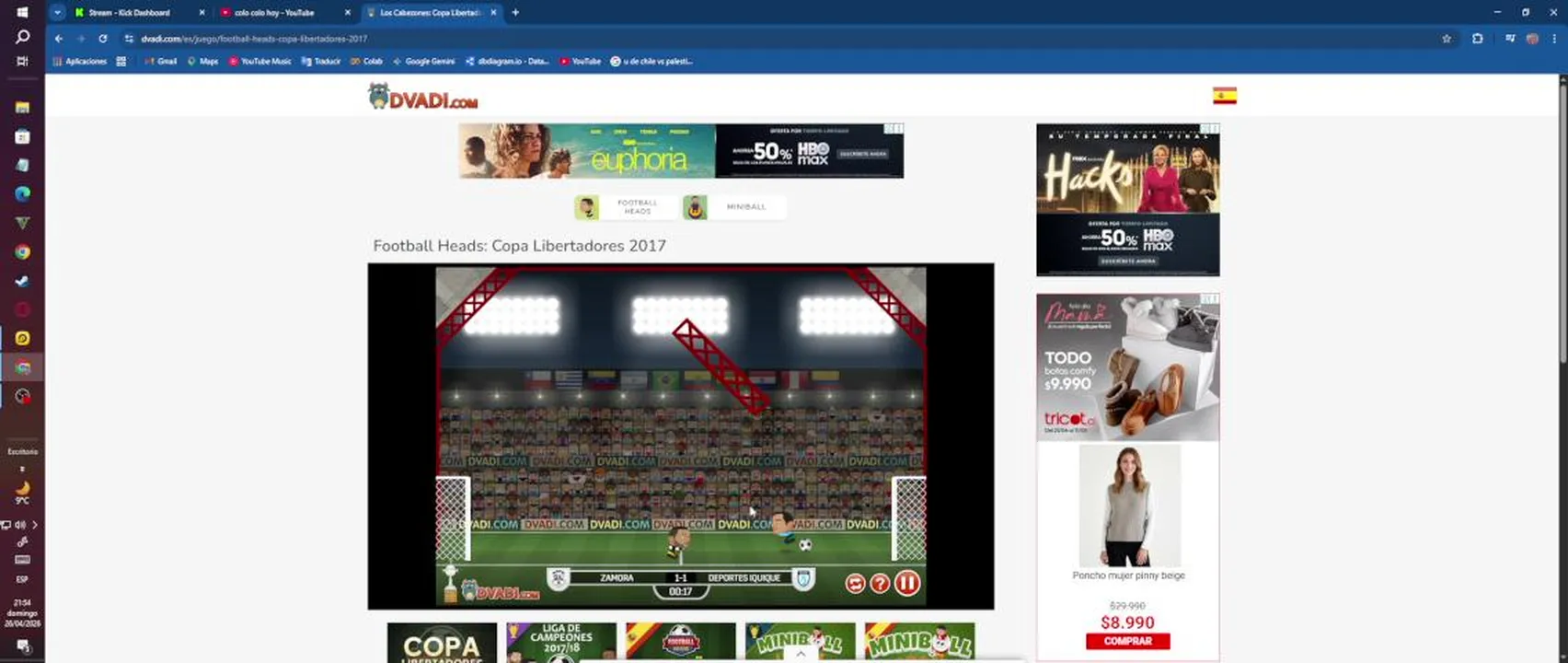Reload the current page
Viewport: 1568px width, 663px height.
[x=103, y=39]
